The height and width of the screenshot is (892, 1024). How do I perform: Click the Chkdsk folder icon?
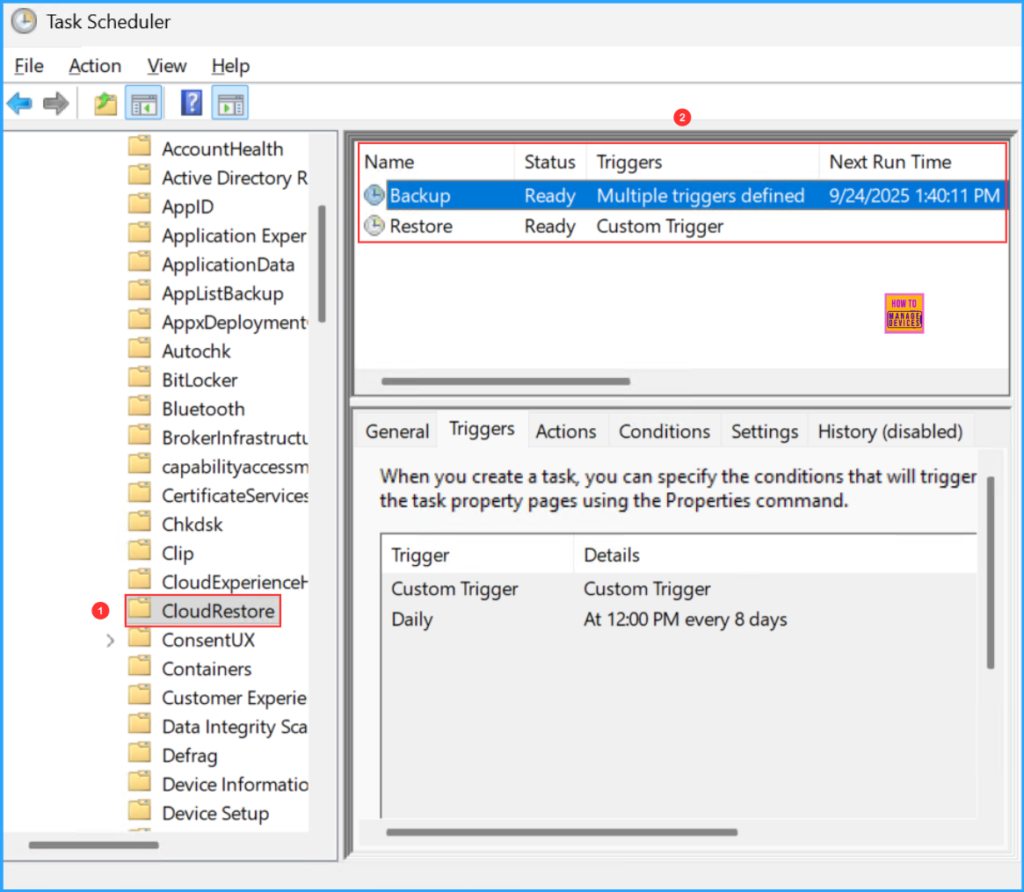coord(140,521)
